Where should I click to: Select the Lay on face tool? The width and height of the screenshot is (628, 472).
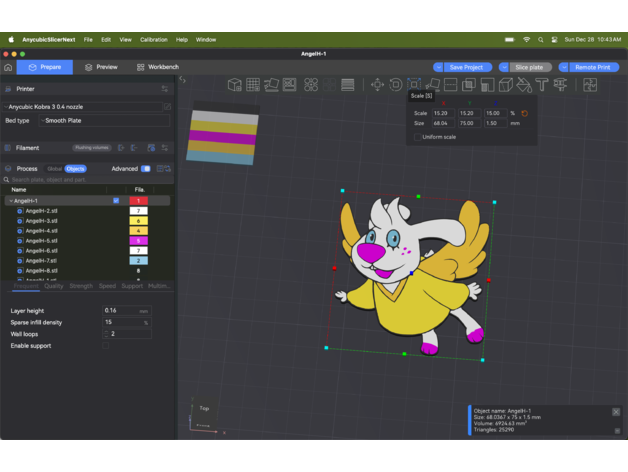(432, 85)
